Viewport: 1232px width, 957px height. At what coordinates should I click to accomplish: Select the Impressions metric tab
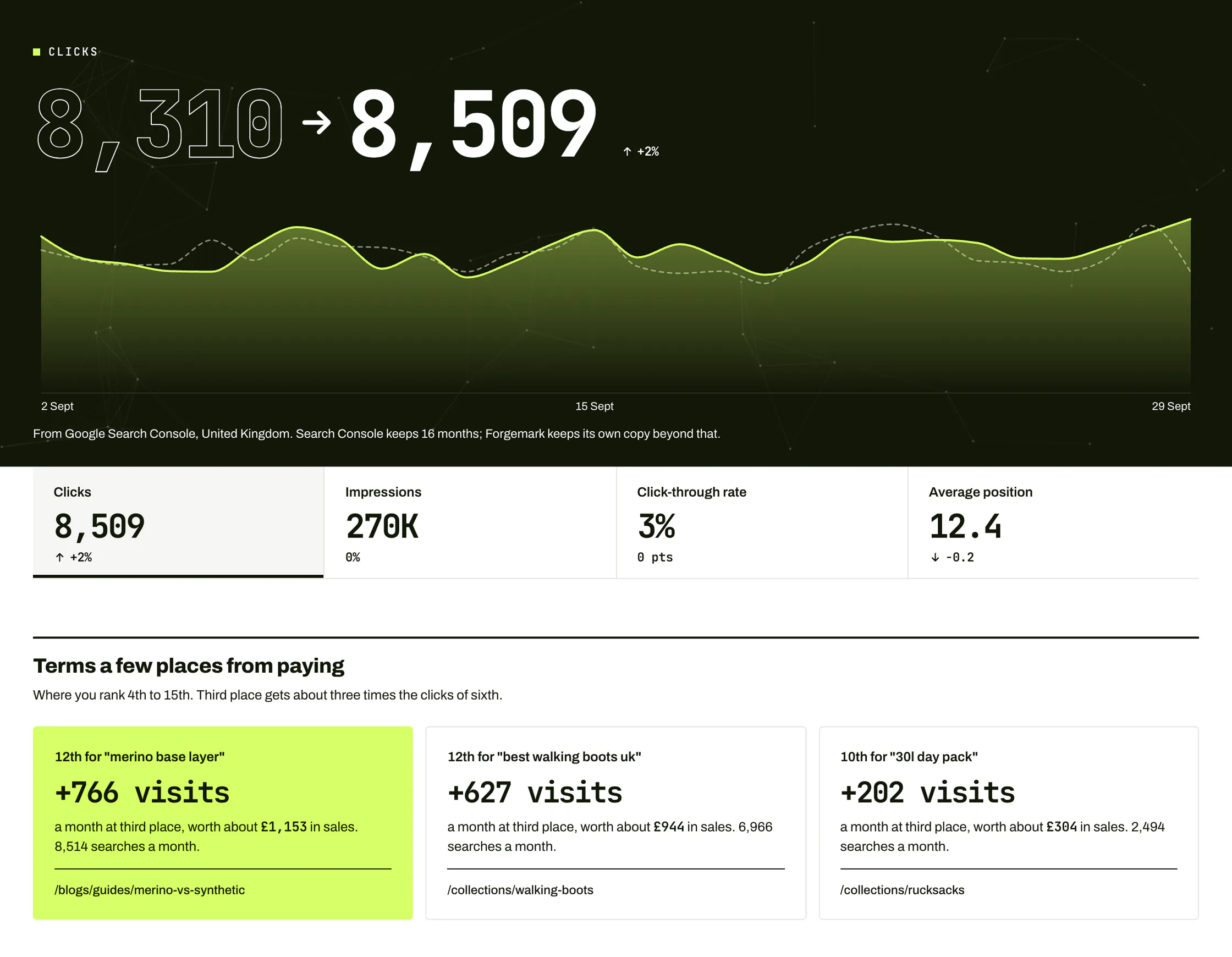[470, 522]
